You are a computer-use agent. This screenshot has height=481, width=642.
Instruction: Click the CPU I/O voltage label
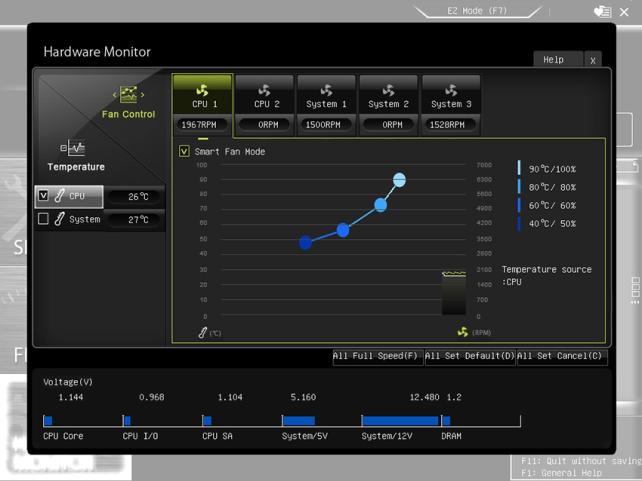(140, 436)
